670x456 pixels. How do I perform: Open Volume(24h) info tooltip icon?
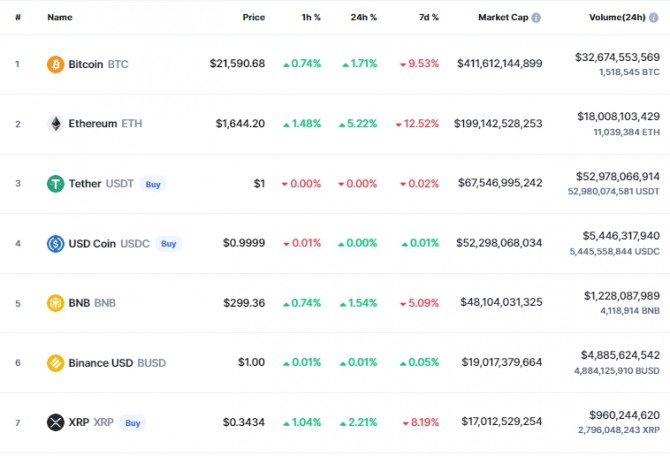click(653, 18)
